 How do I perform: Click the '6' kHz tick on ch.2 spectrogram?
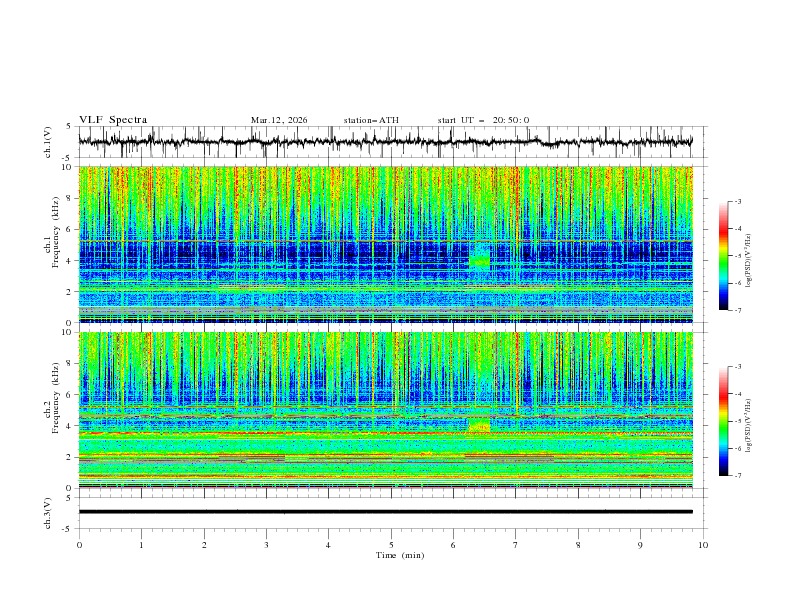pos(70,395)
